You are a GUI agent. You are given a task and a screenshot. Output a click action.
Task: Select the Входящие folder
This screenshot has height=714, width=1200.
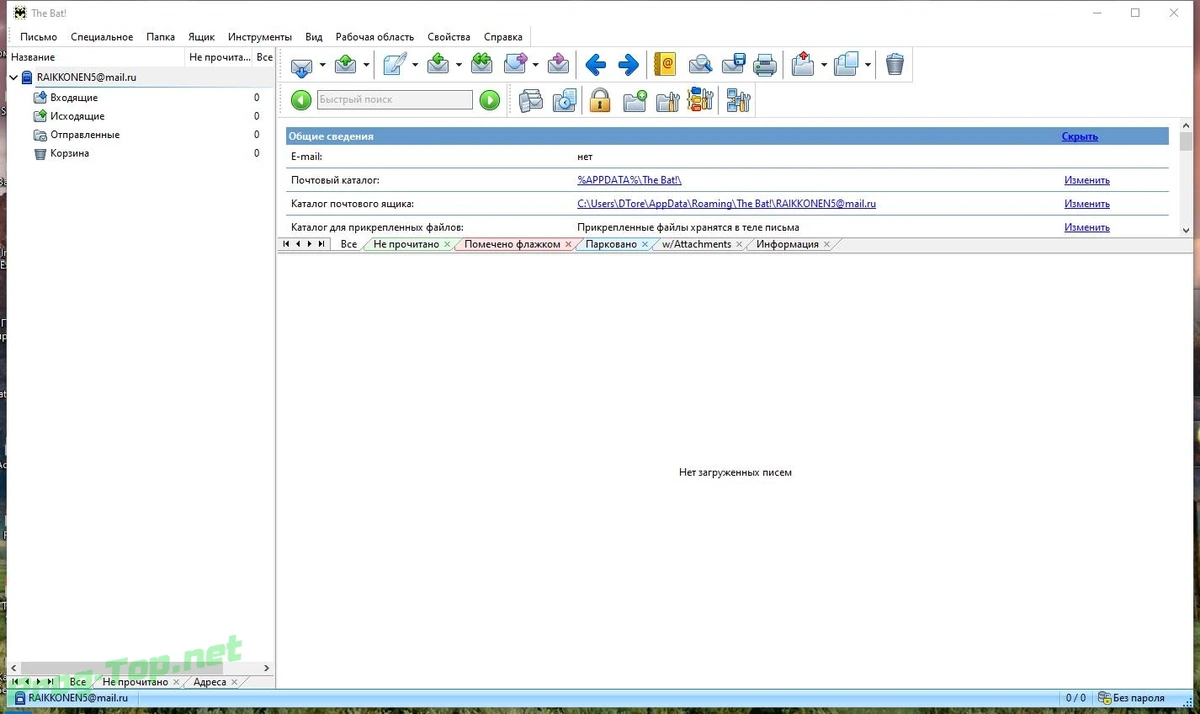point(74,98)
